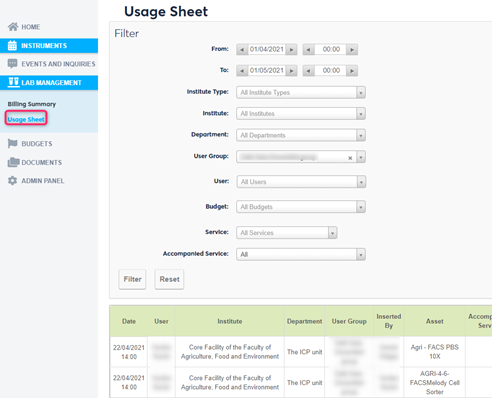Step To date back one day
This screenshot has width=492, height=398.
[242, 71]
